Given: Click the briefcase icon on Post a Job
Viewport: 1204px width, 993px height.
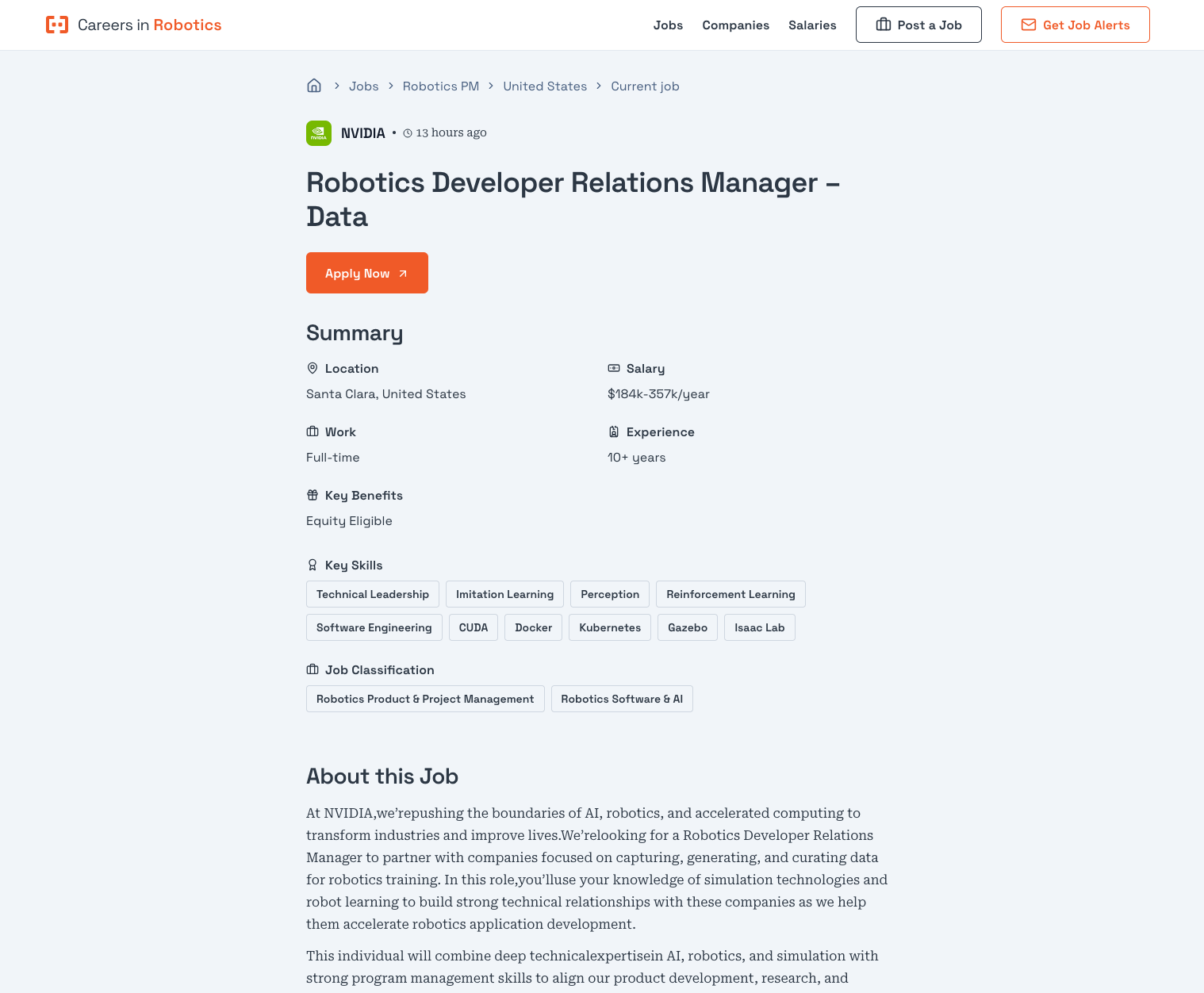Looking at the screenshot, I should point(884,25).
